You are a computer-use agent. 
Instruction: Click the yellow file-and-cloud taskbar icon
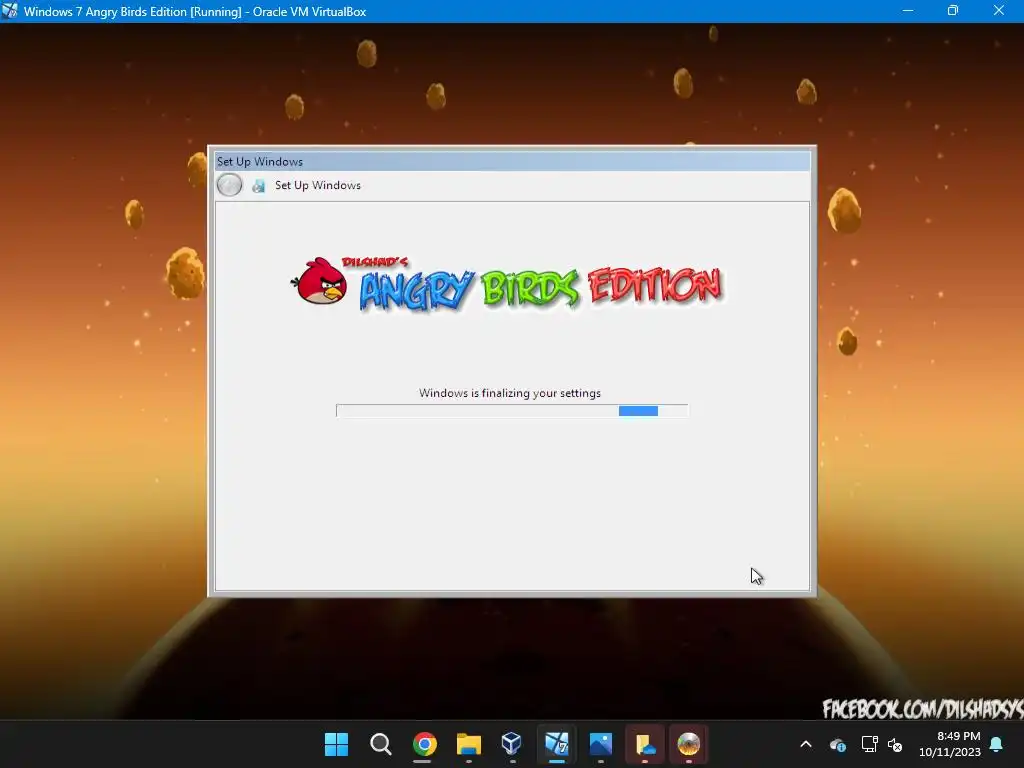[645, 744]
